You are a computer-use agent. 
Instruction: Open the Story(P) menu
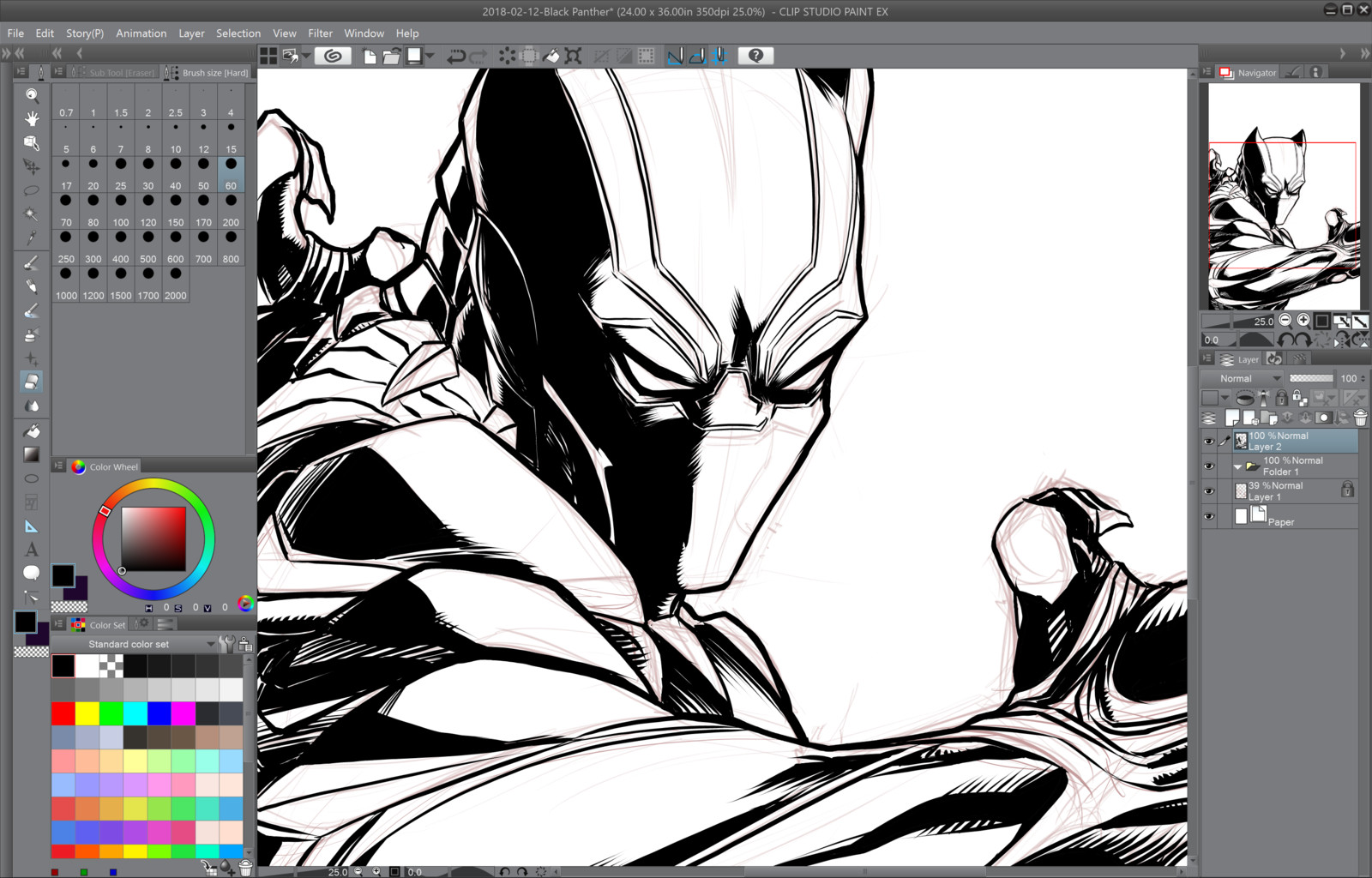85,33
